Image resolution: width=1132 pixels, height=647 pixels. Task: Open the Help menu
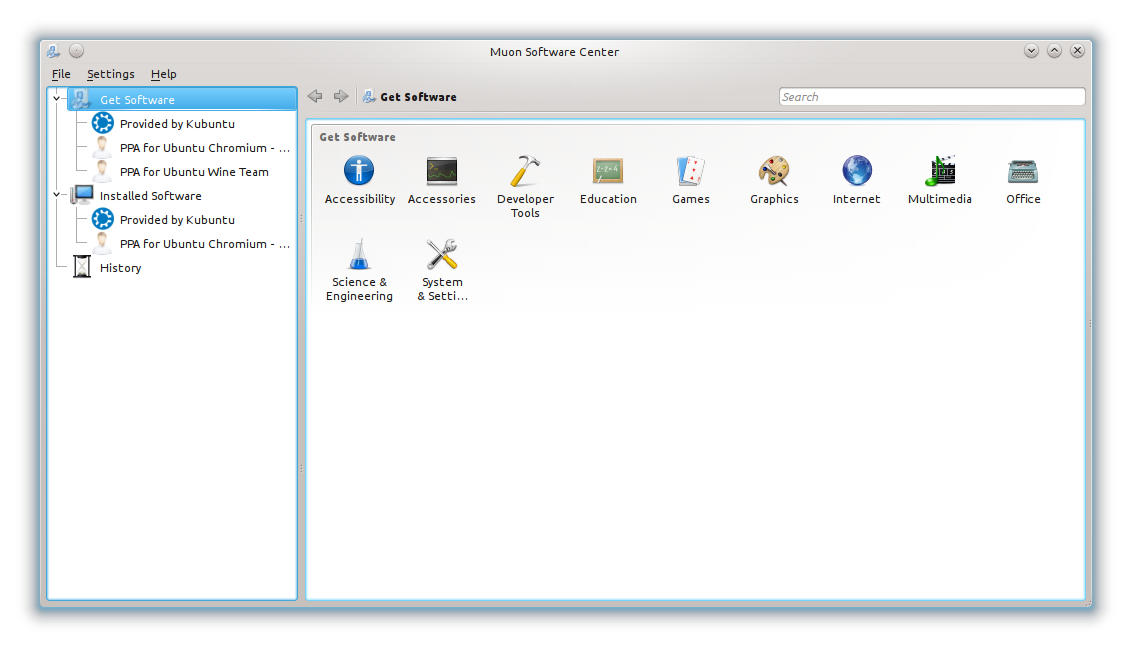pyautogui.click(x=163, y=74)
